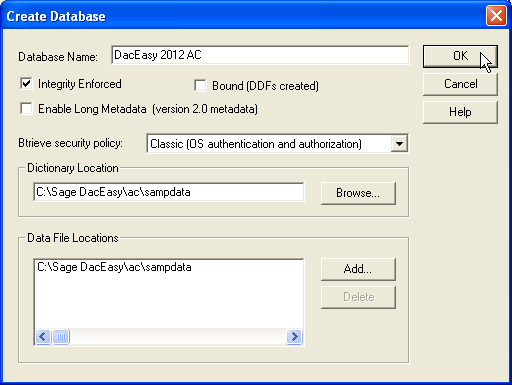Image resolution: width=512 pixels, height=385 pixels.
Task: Browse for the dictionary location
Action: point(358,193)
